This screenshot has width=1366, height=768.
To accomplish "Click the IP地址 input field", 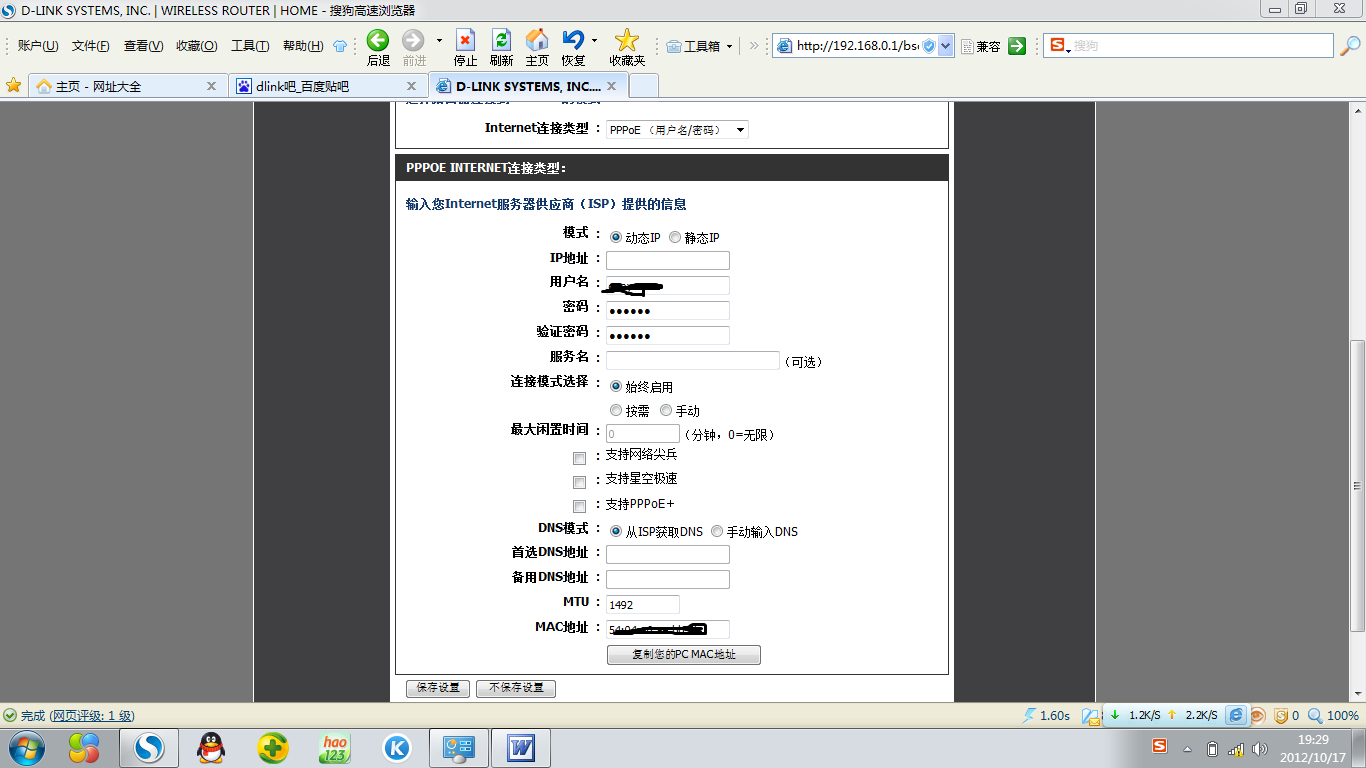I will click(x=668, y=260).
